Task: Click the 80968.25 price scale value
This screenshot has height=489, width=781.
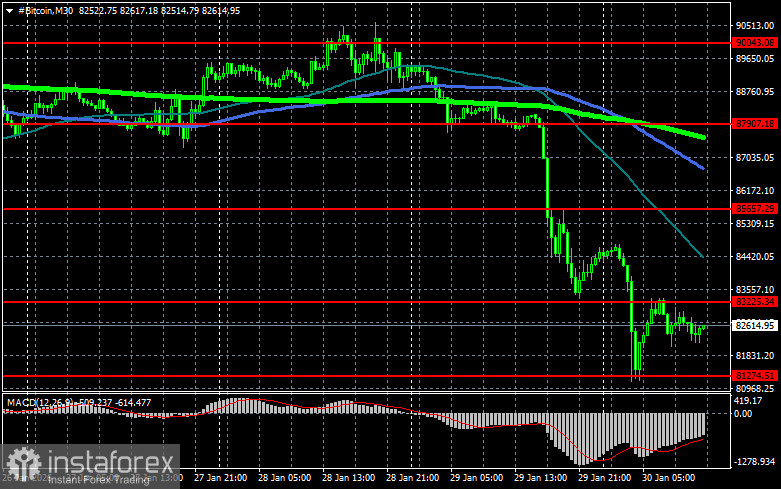Action: pos(755,388)
